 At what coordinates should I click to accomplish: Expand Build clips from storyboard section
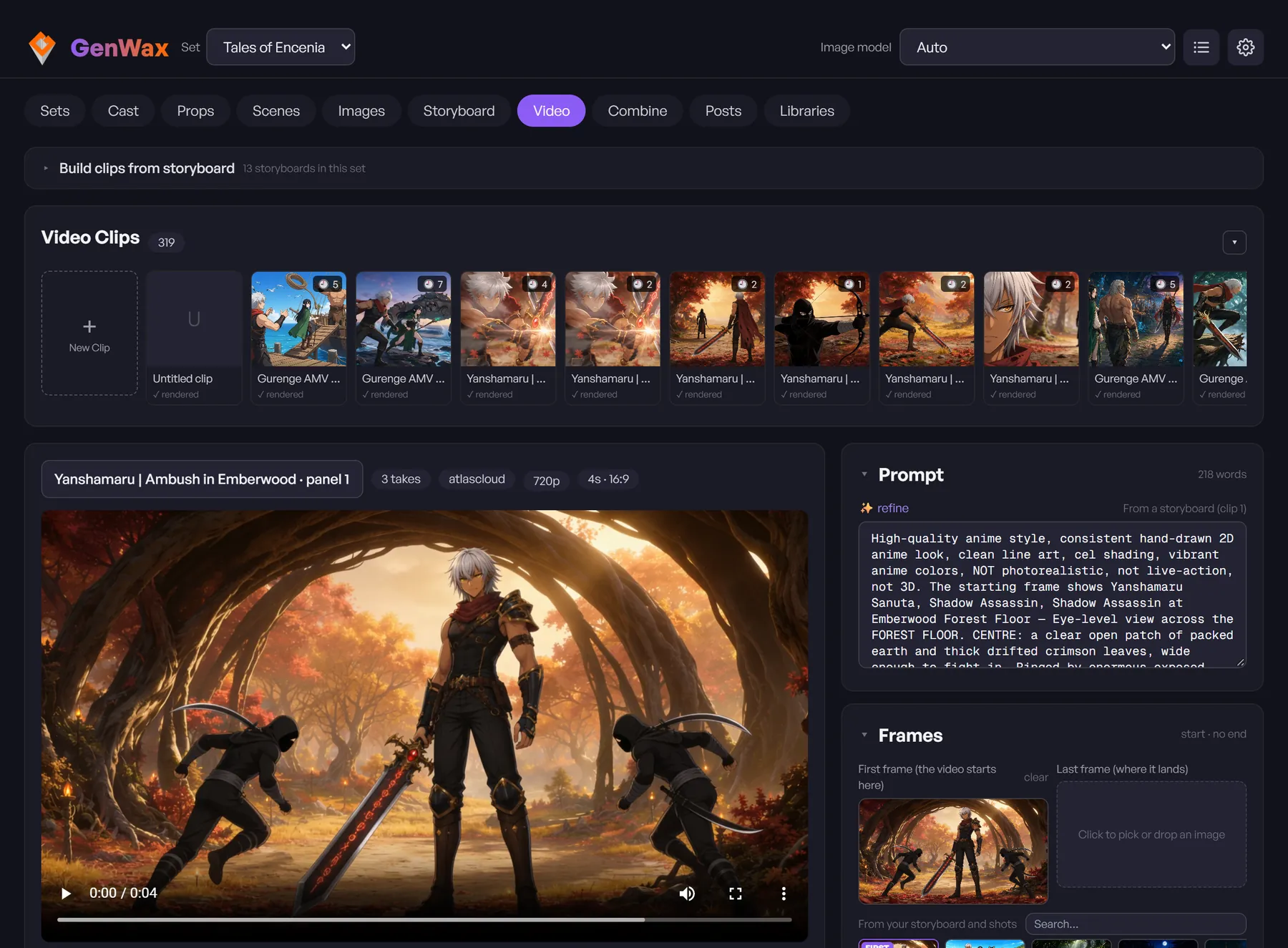pos(644,168)
